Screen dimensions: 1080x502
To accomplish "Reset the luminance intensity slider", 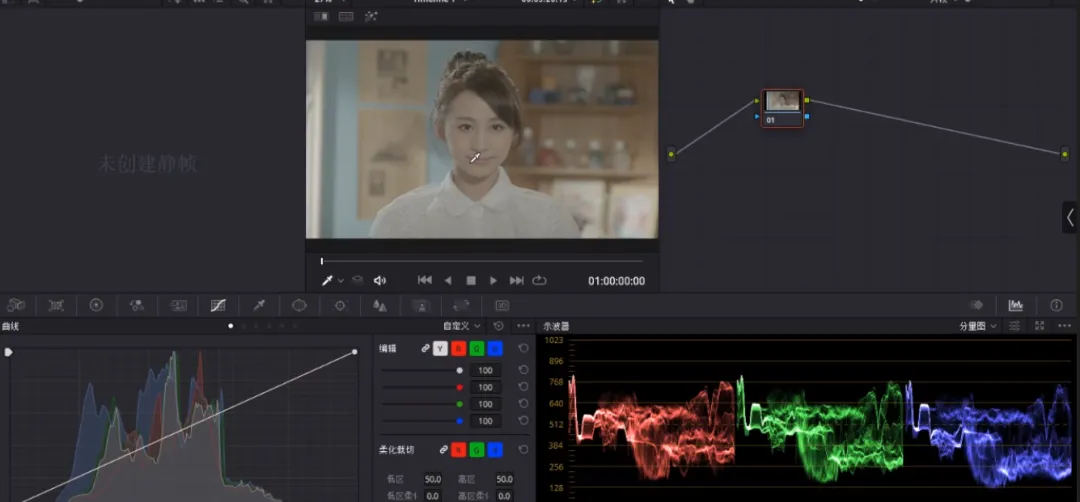I will coord(523,370).
